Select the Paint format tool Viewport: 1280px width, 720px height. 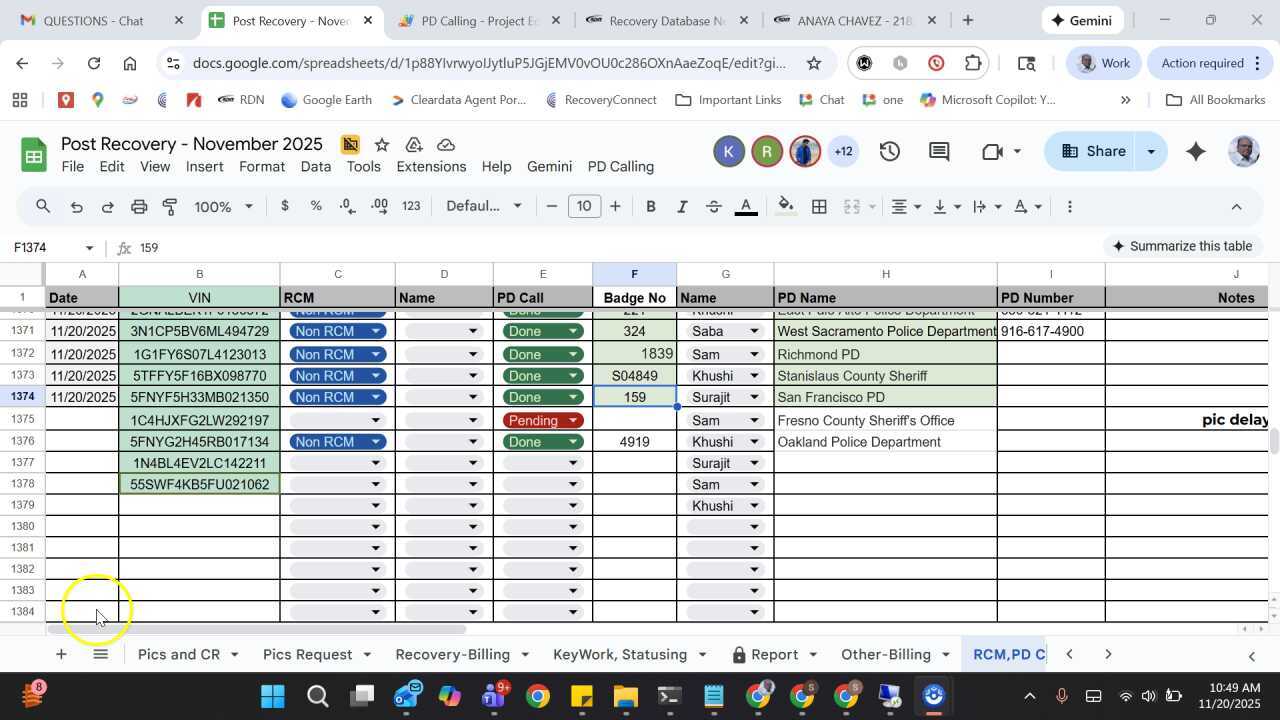click(x=170, y=207)
